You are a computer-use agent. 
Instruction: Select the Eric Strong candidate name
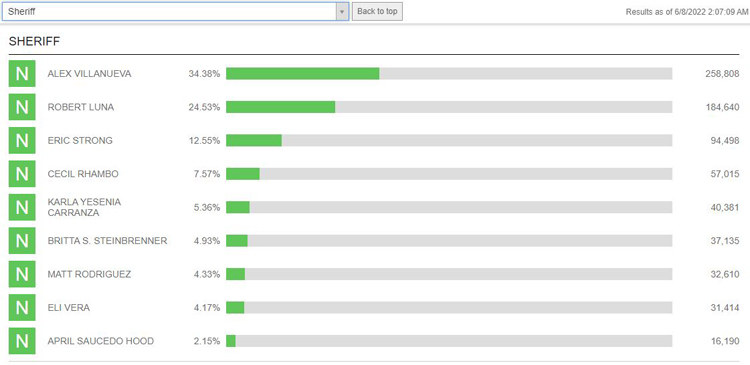coord(80,141)
